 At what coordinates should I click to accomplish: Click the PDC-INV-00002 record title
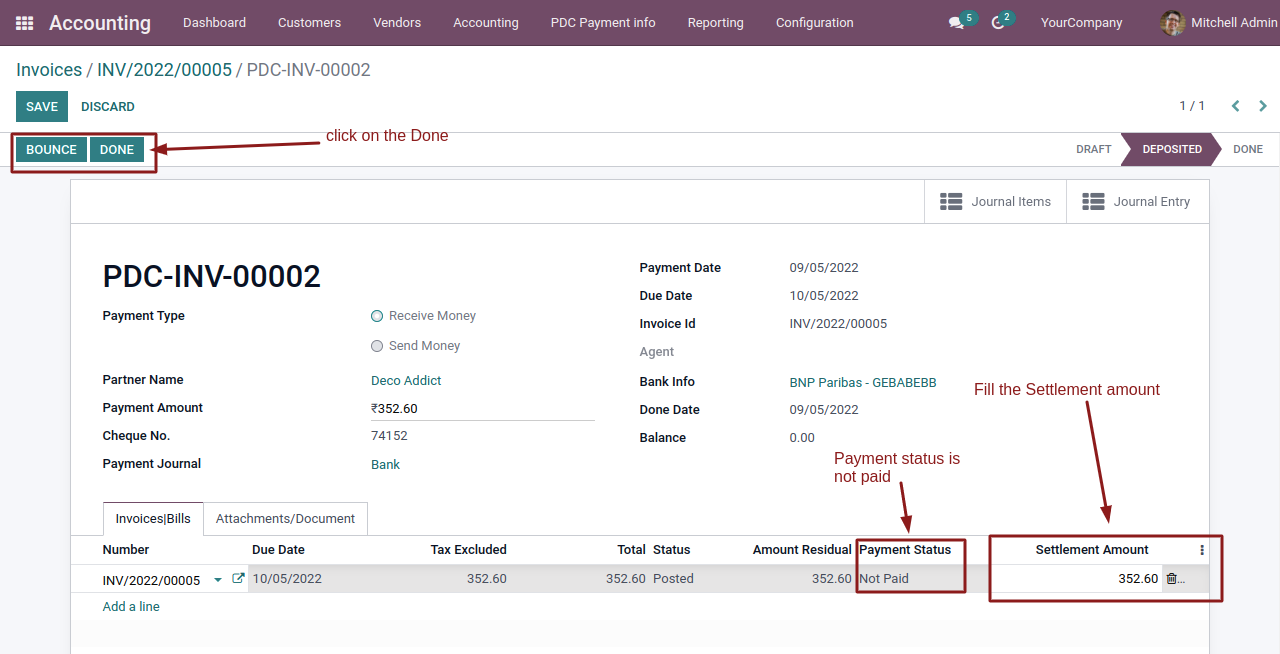point(212,277)
